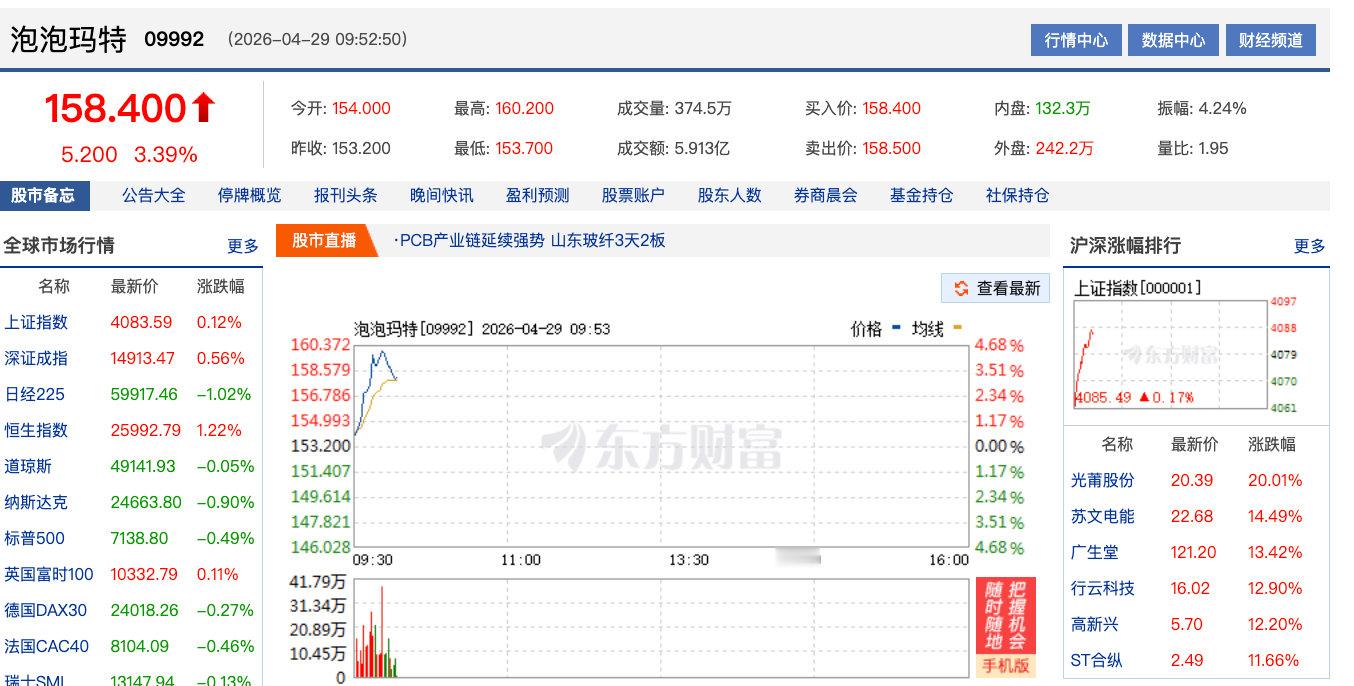Open the 数据中心 button
Viewport: 1354px width, 686px height.
[1173, 40]
